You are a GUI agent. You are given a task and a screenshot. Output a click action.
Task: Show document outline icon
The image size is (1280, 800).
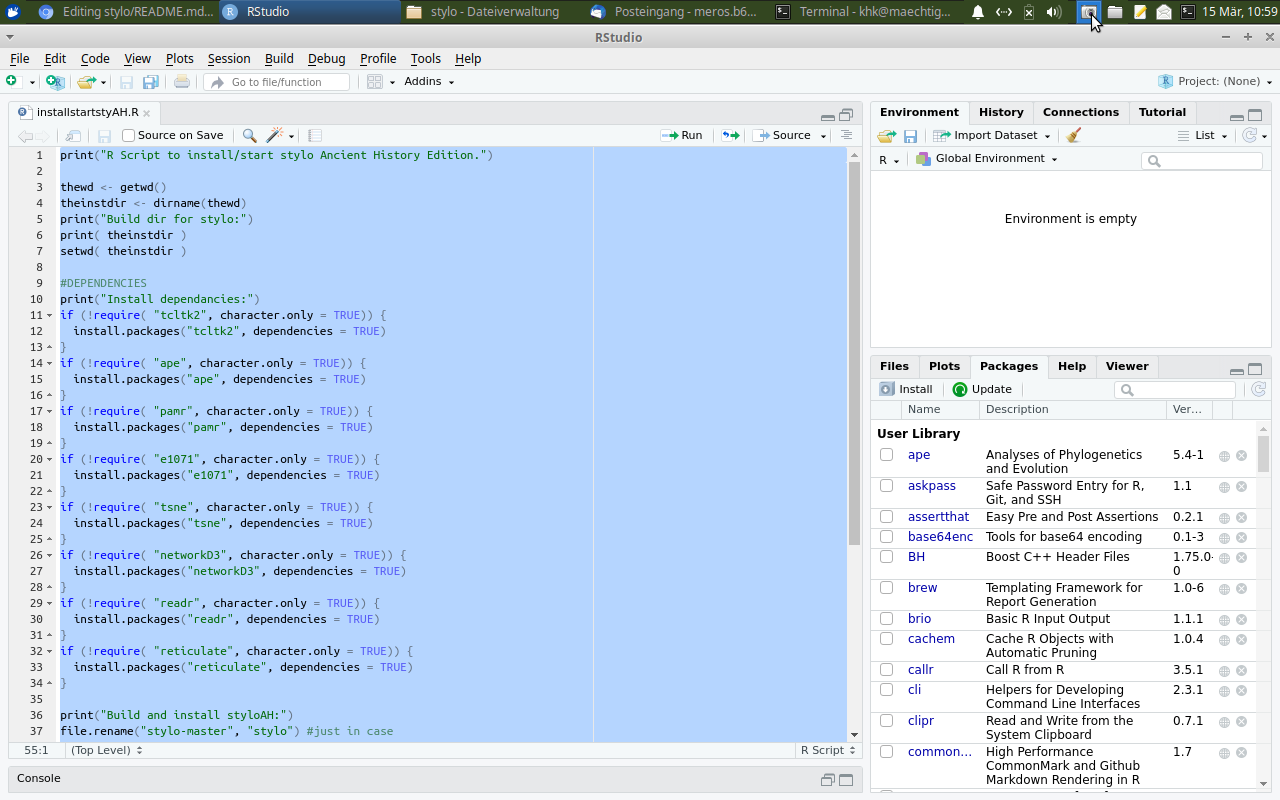(x=846, y=135)
